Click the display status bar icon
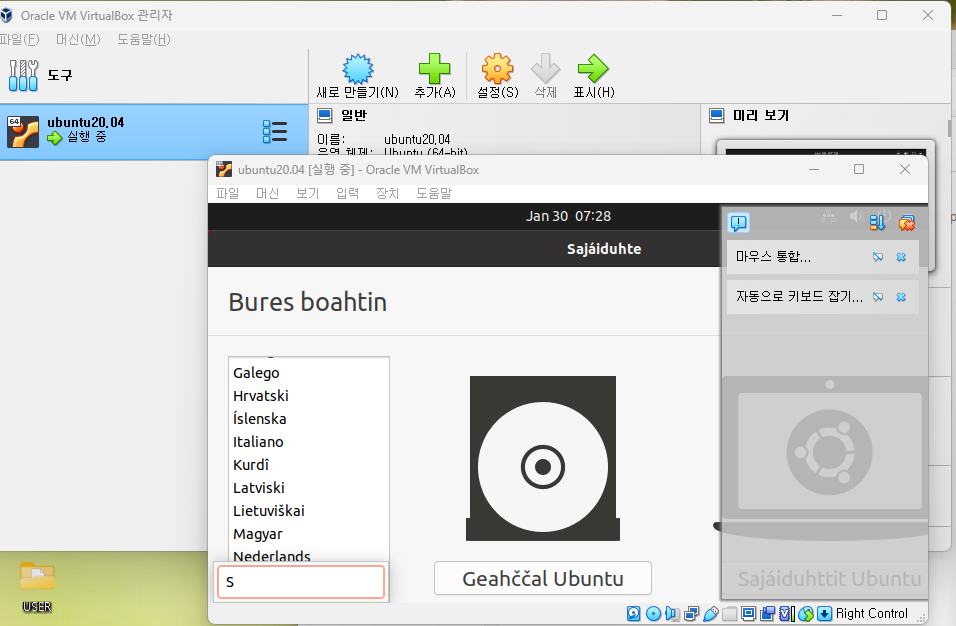 [x=749, y=613]
